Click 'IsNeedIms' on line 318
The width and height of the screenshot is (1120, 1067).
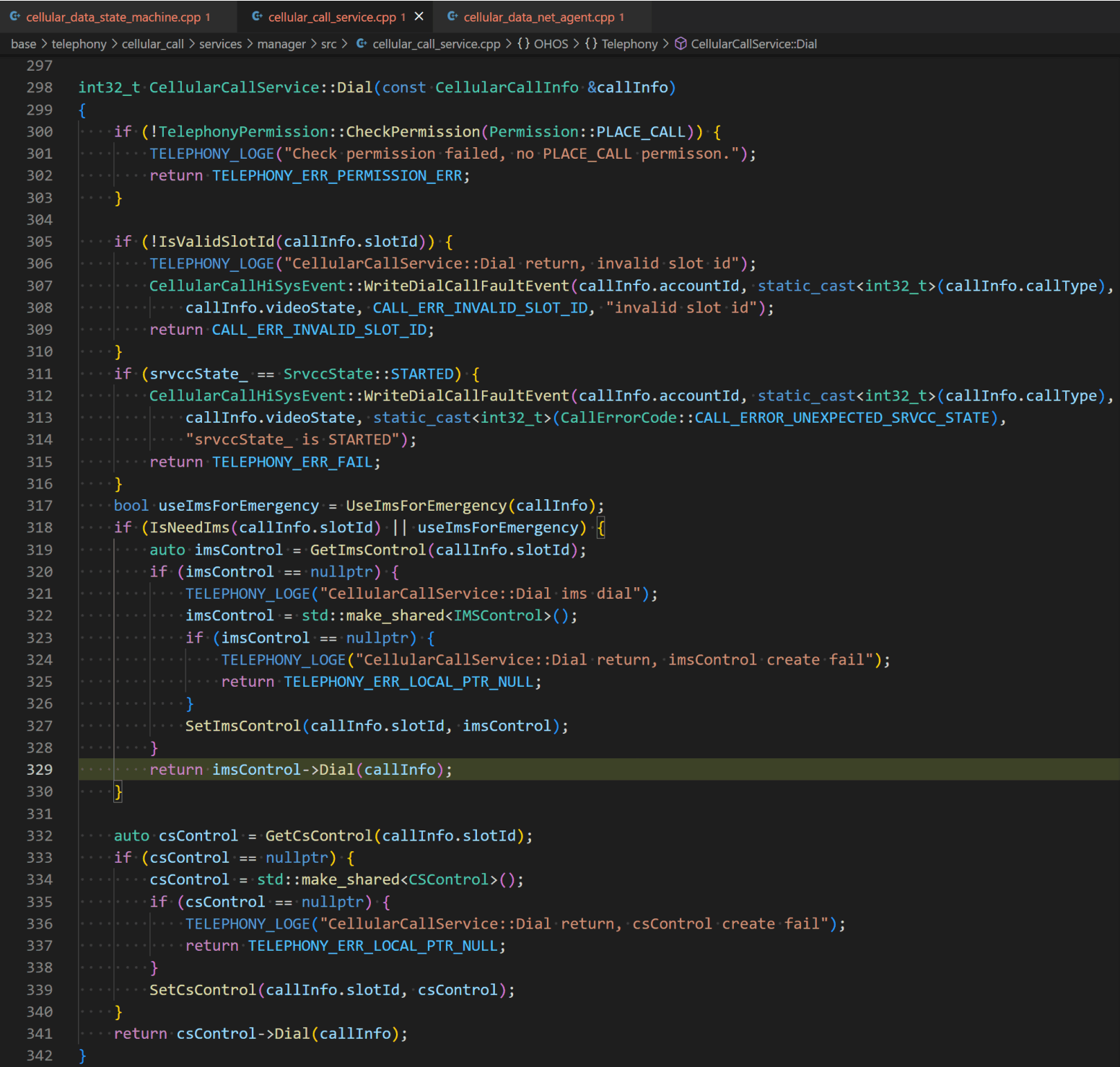pos(190,527)
